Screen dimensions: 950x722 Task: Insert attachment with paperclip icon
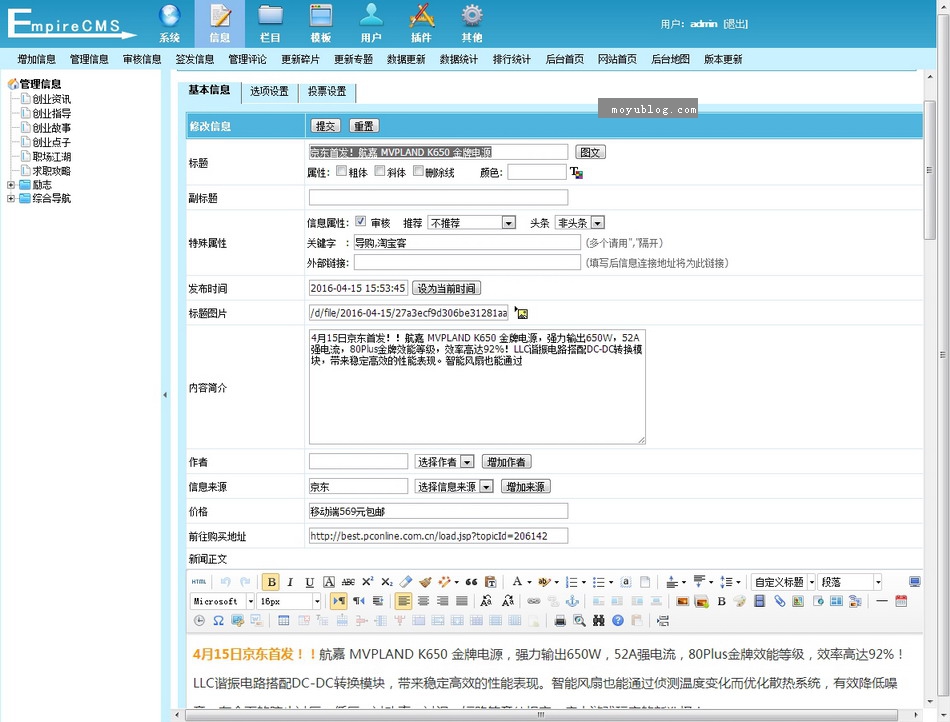click(779, 601)
